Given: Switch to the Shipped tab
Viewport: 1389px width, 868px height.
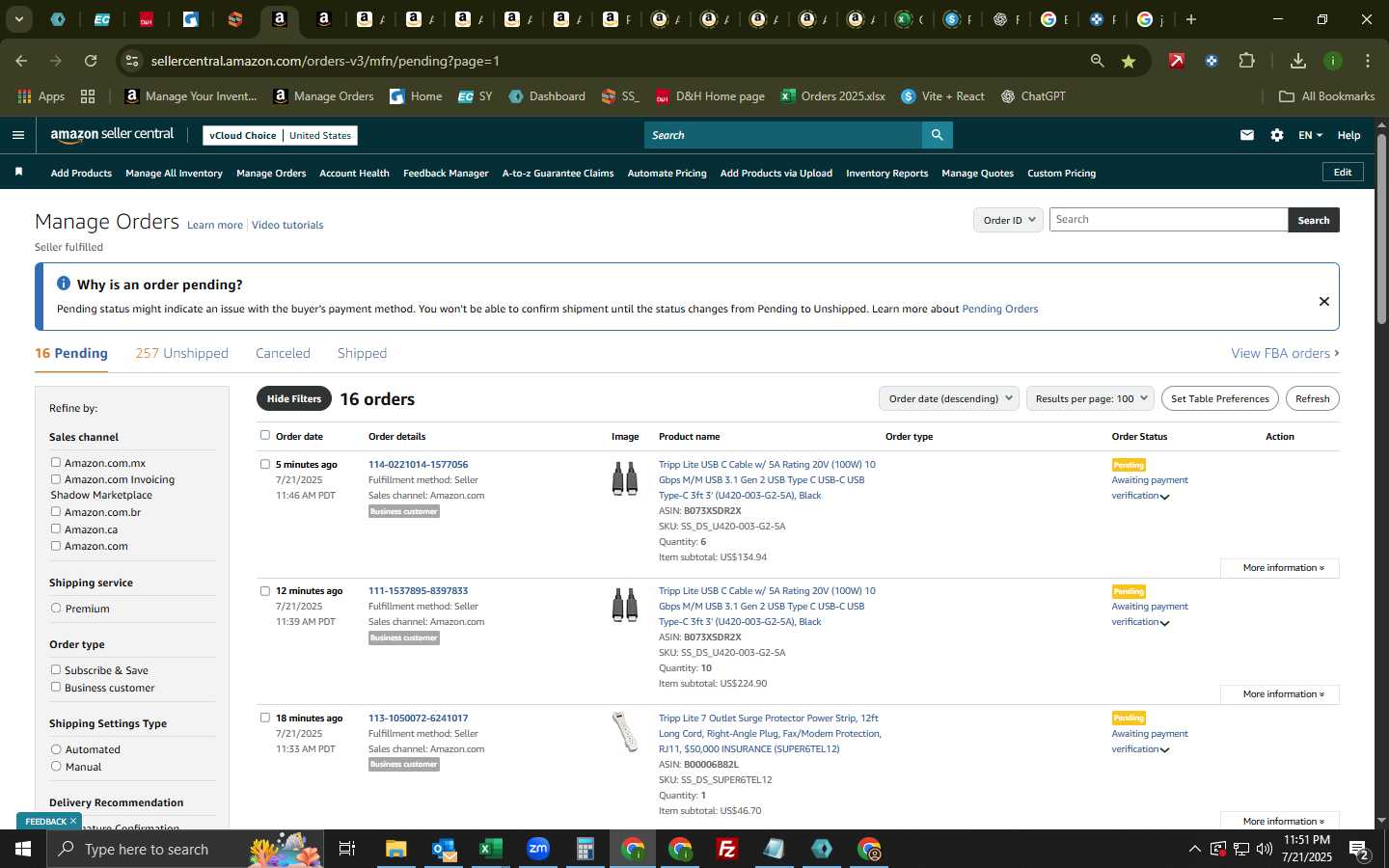Looking at the screenshot, I should click(x=362, y=353).
